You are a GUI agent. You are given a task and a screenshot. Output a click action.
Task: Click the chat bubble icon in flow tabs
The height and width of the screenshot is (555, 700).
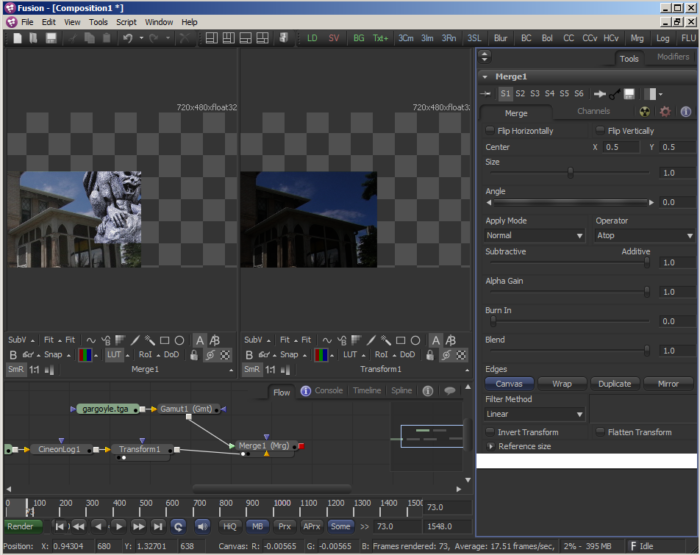coord(450,391)
